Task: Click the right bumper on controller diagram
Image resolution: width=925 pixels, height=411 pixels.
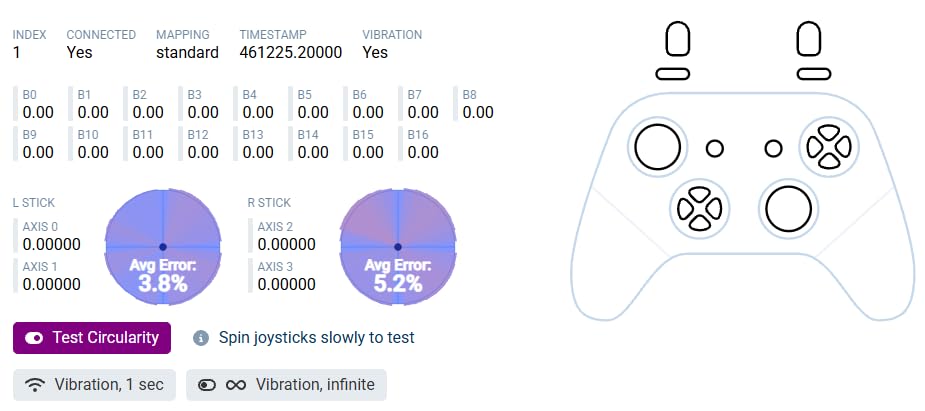Action: click(811, 73)
